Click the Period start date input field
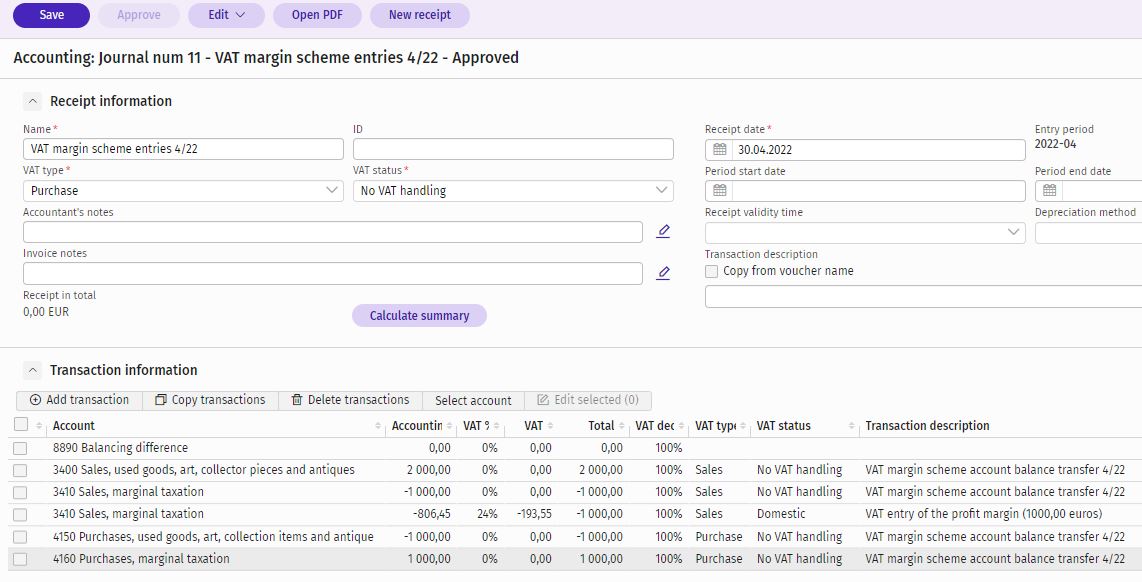 tap(878, 191)
